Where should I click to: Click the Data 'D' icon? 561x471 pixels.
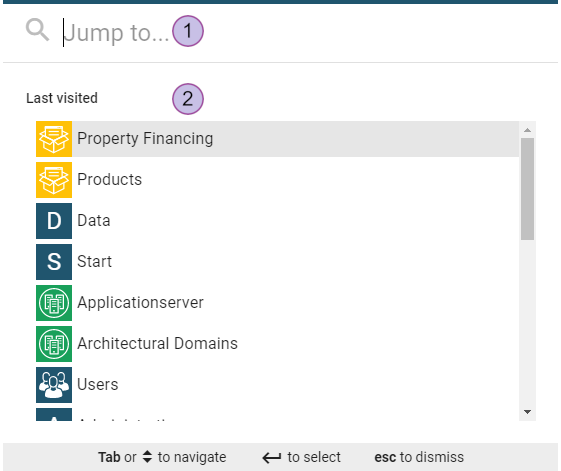[x=54, y=221]
